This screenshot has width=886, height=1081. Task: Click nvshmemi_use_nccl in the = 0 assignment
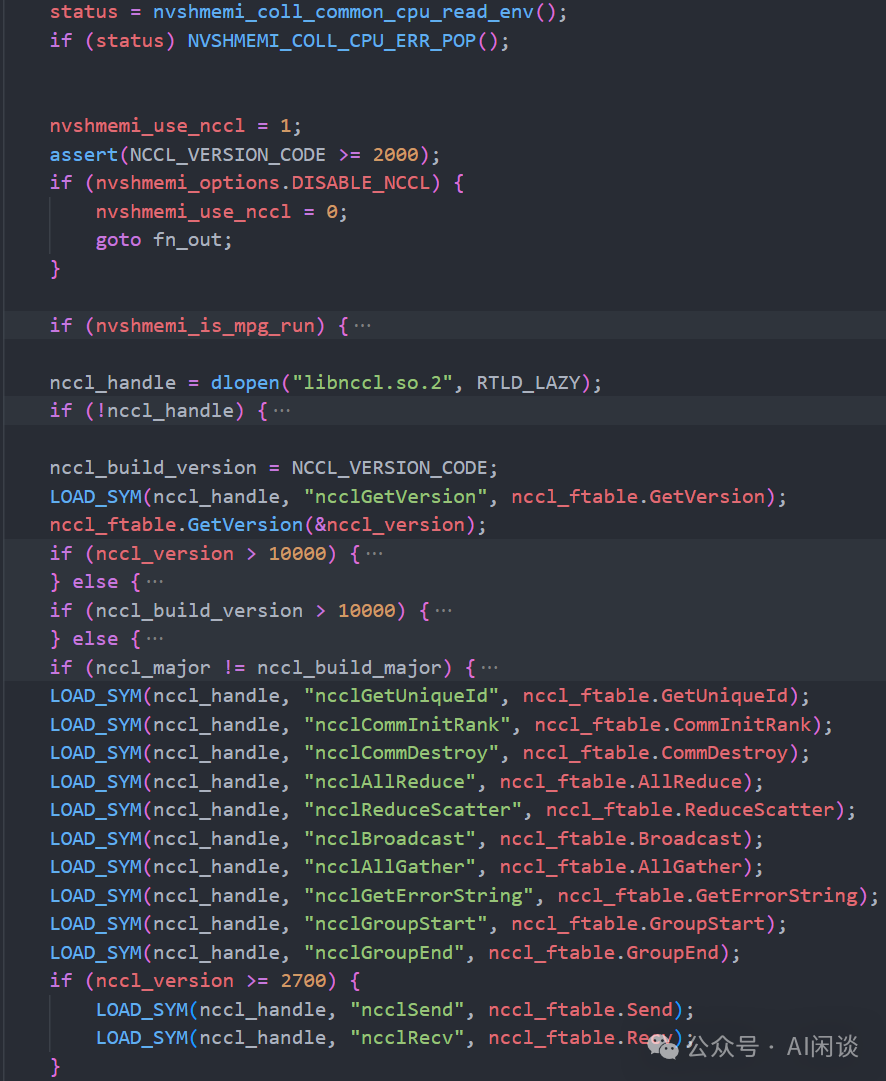pos(193,212)
